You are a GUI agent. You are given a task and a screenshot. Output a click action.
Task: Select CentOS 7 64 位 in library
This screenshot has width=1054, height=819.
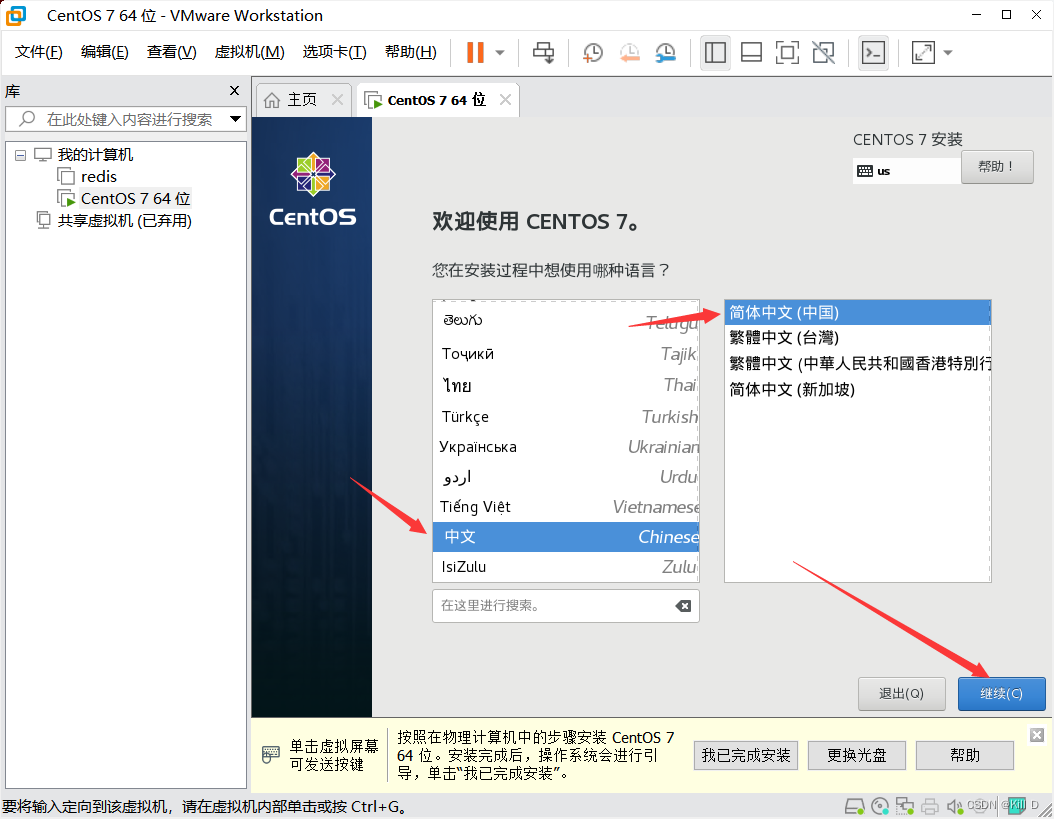point(136,198)
